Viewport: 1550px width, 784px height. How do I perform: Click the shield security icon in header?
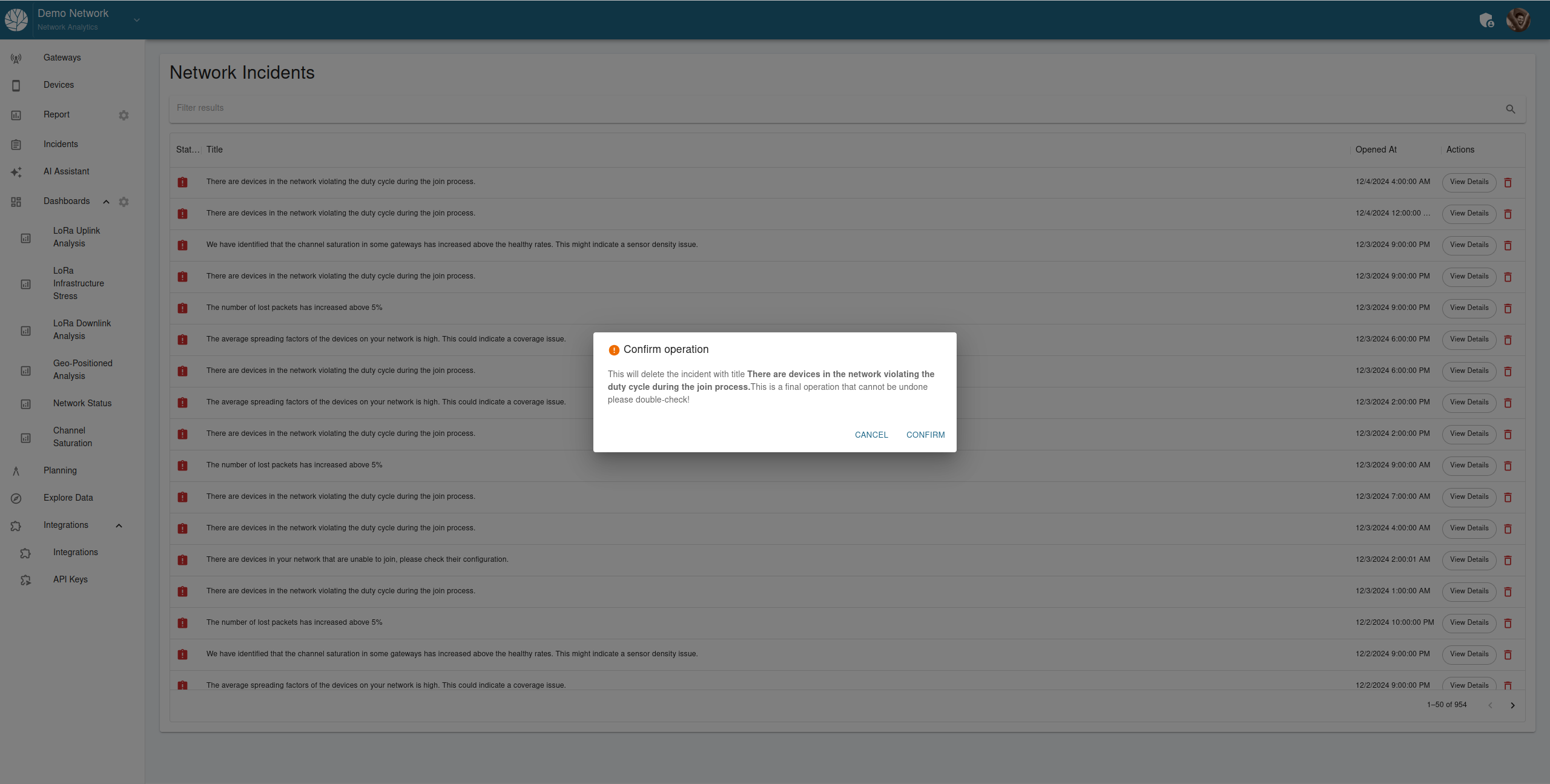[1486, 21]
